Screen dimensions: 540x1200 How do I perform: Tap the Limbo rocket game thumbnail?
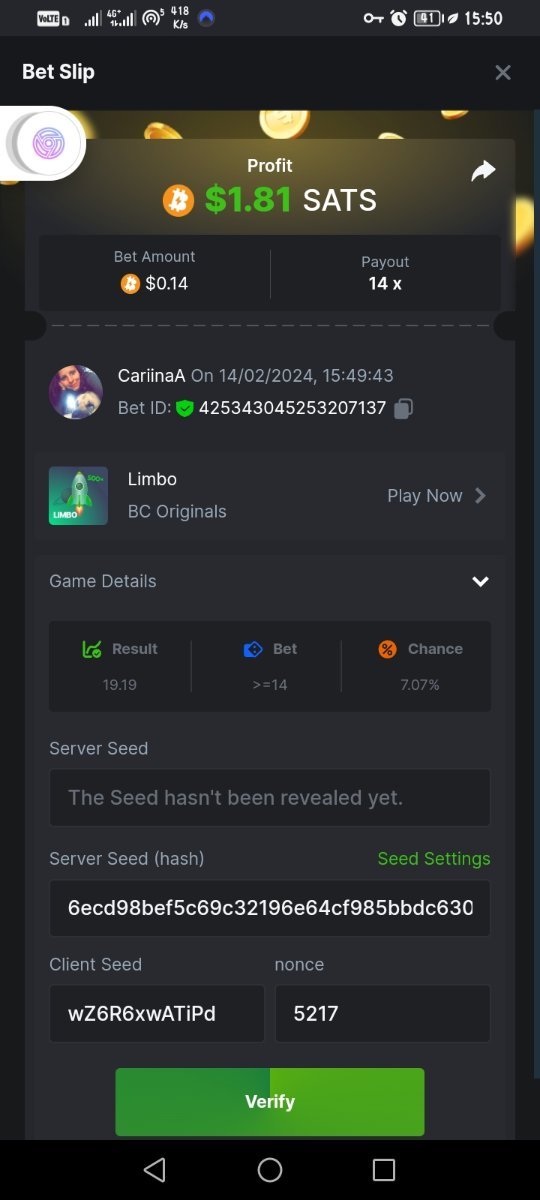pos(78,495)
